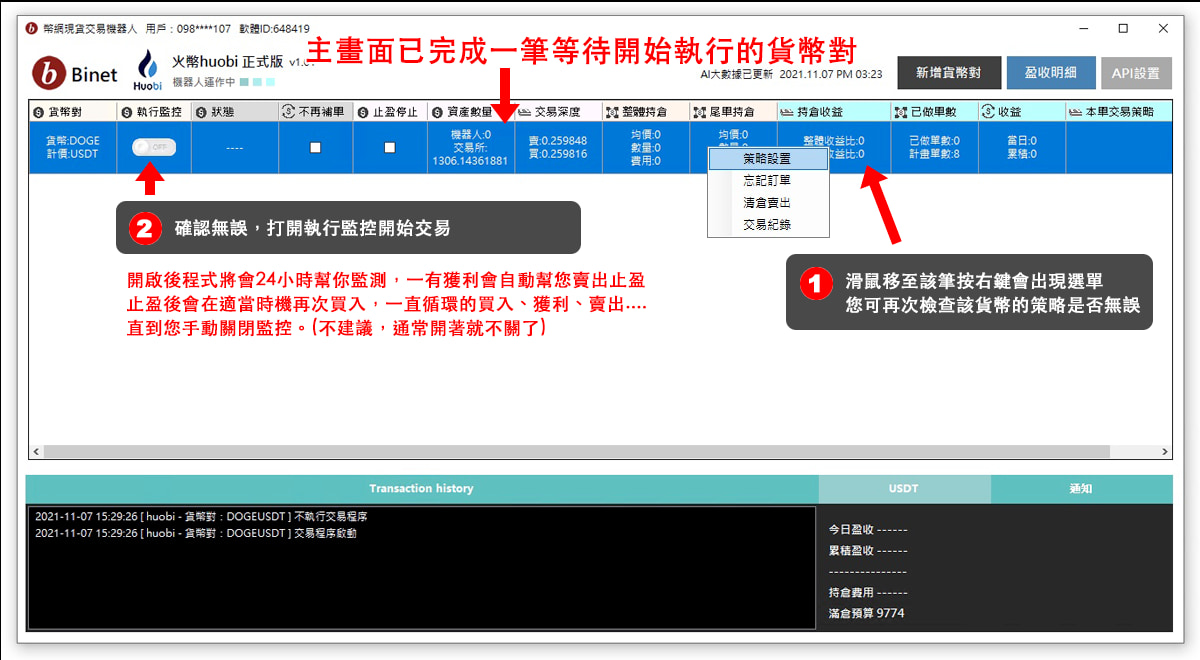This screenshot has height=660, width=1200.
Task: Select the 貨幣:DOGE 計價:USDT cell
Action: [73, 147]
